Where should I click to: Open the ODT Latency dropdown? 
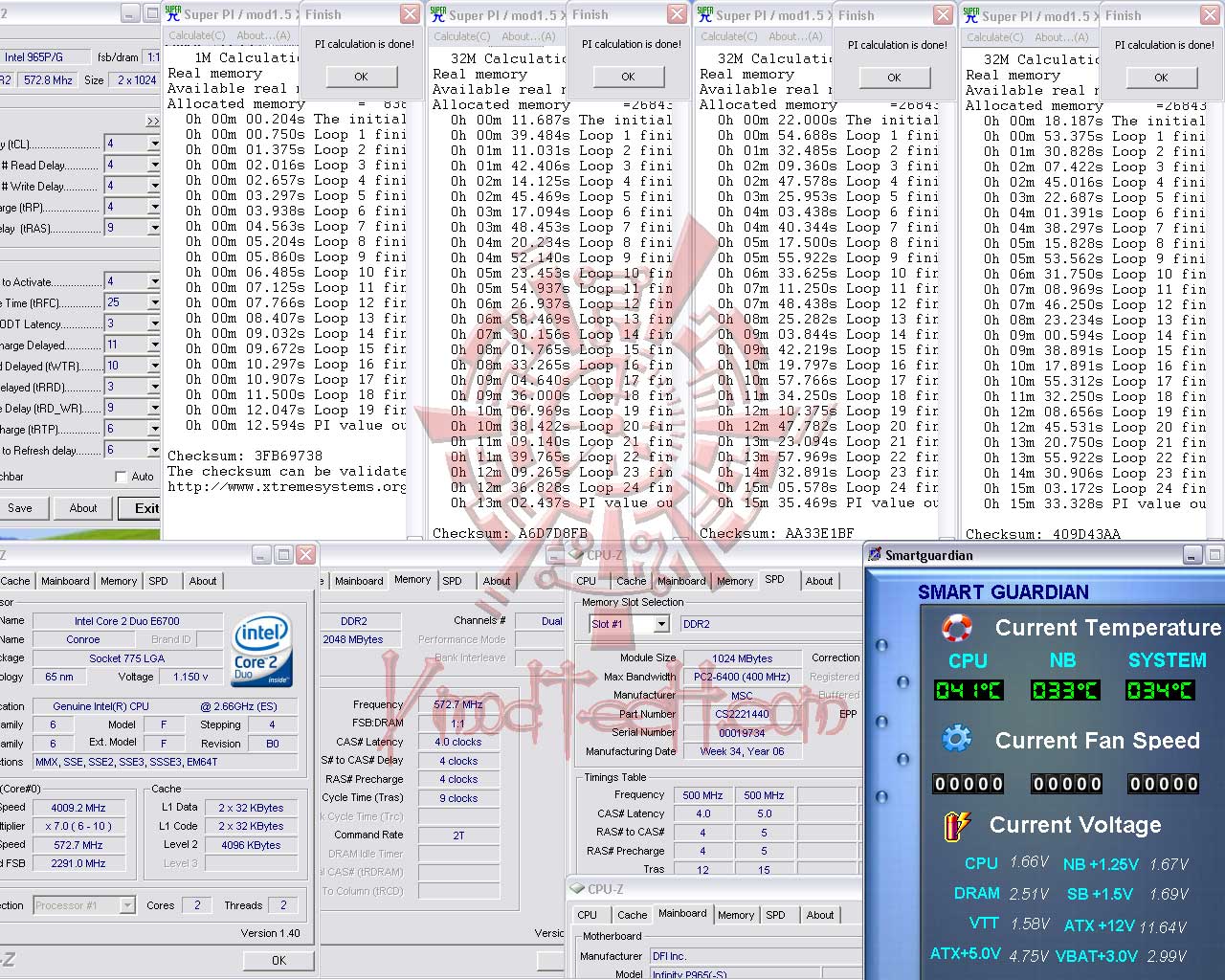point(154,323)
